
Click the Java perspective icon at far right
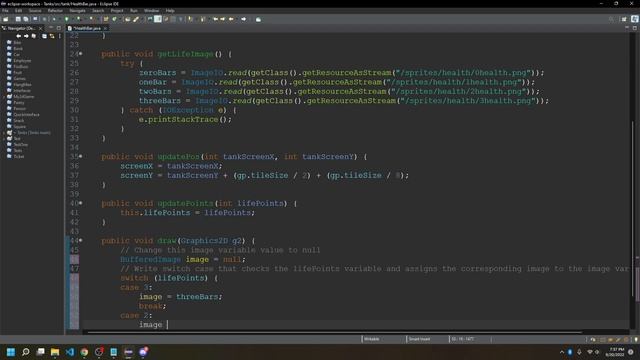pyautogui.click(x=635, y=19)
